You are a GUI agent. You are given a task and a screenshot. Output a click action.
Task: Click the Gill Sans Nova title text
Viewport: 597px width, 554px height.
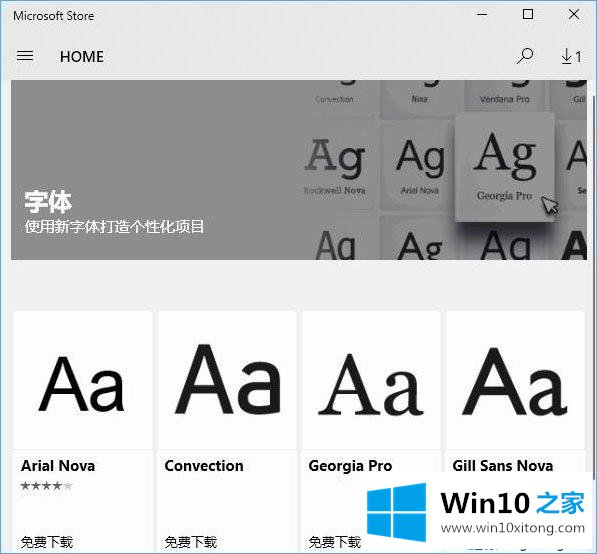tap(503, 466)
